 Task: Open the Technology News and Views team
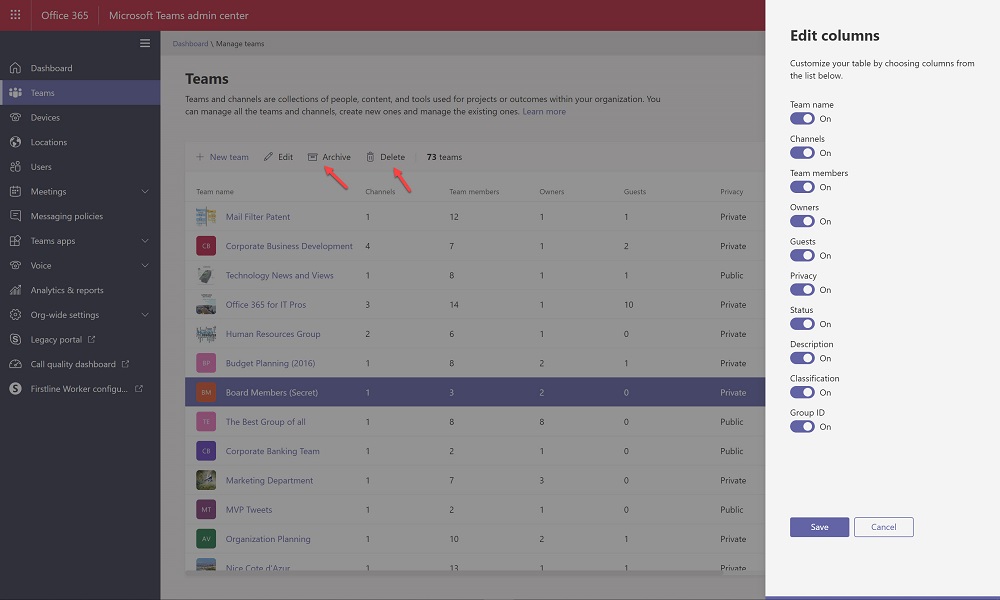[x=279, y=275]
